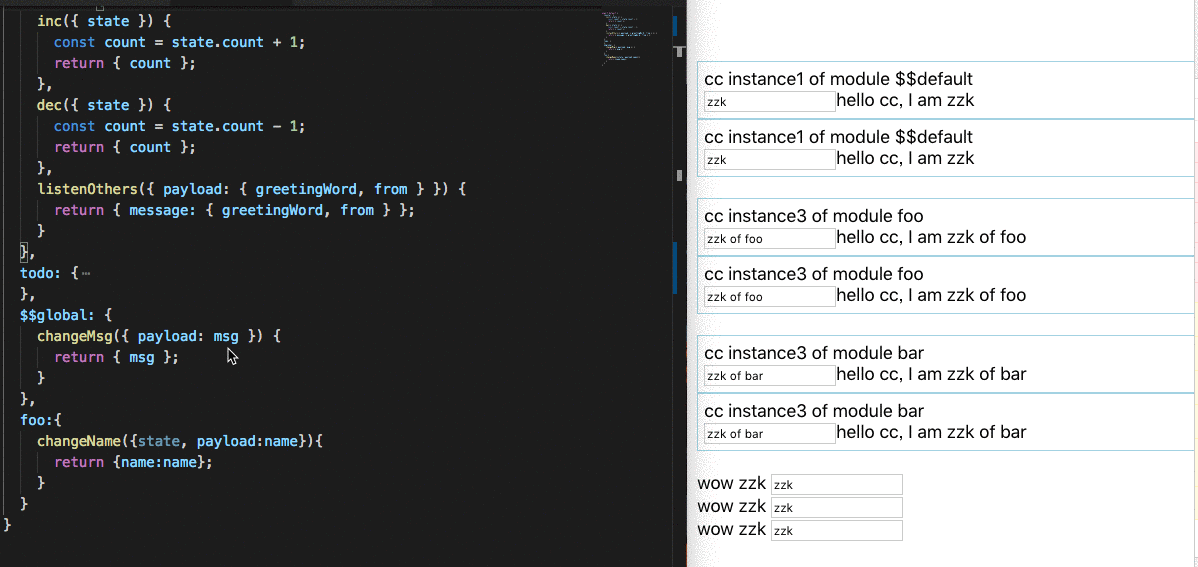The height and width of the screenshot is (567, 1198).
Task: Click the 'foo:{' line in code
Action: (x=40, y=420)
